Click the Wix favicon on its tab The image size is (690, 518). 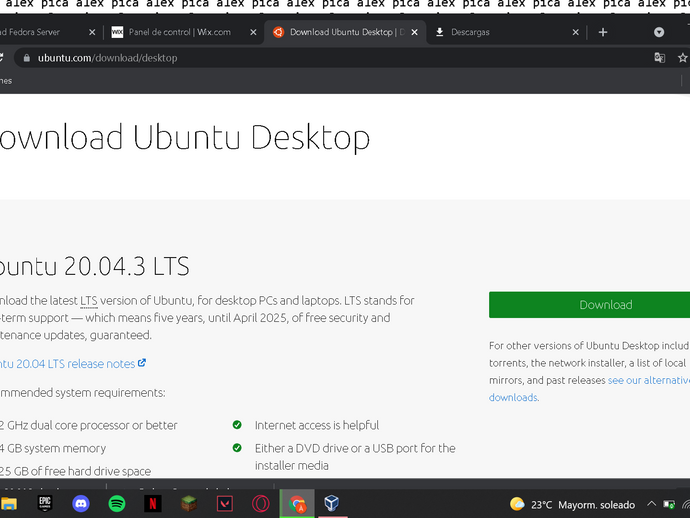(117, 32)
